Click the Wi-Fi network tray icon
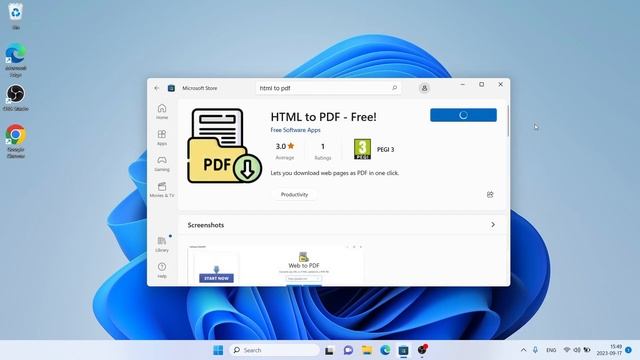The height and width of the screenshot is (360, 640). tap(567, 350)
